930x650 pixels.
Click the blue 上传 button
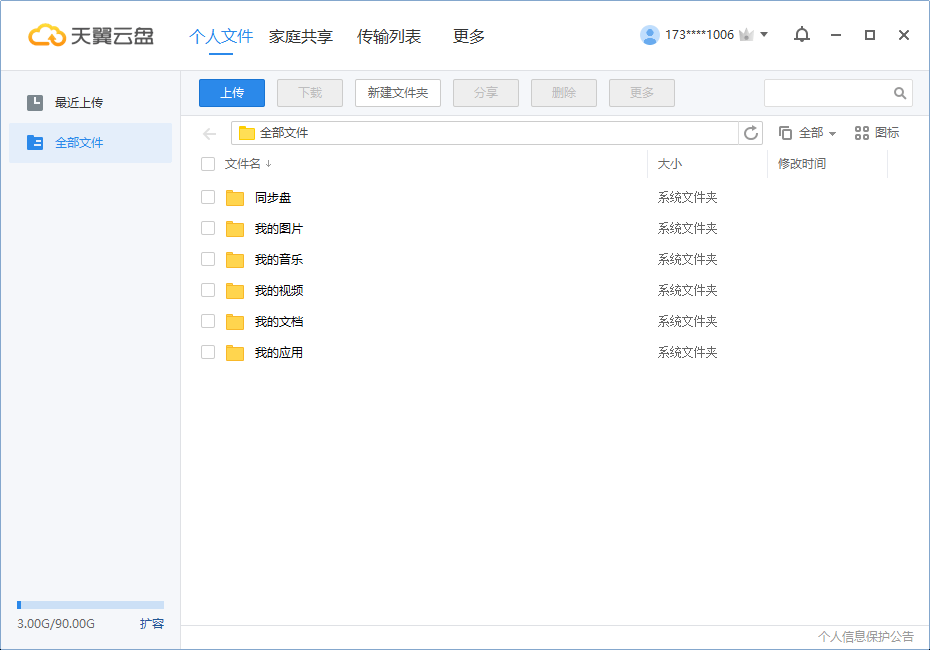(x=231, y=92)
